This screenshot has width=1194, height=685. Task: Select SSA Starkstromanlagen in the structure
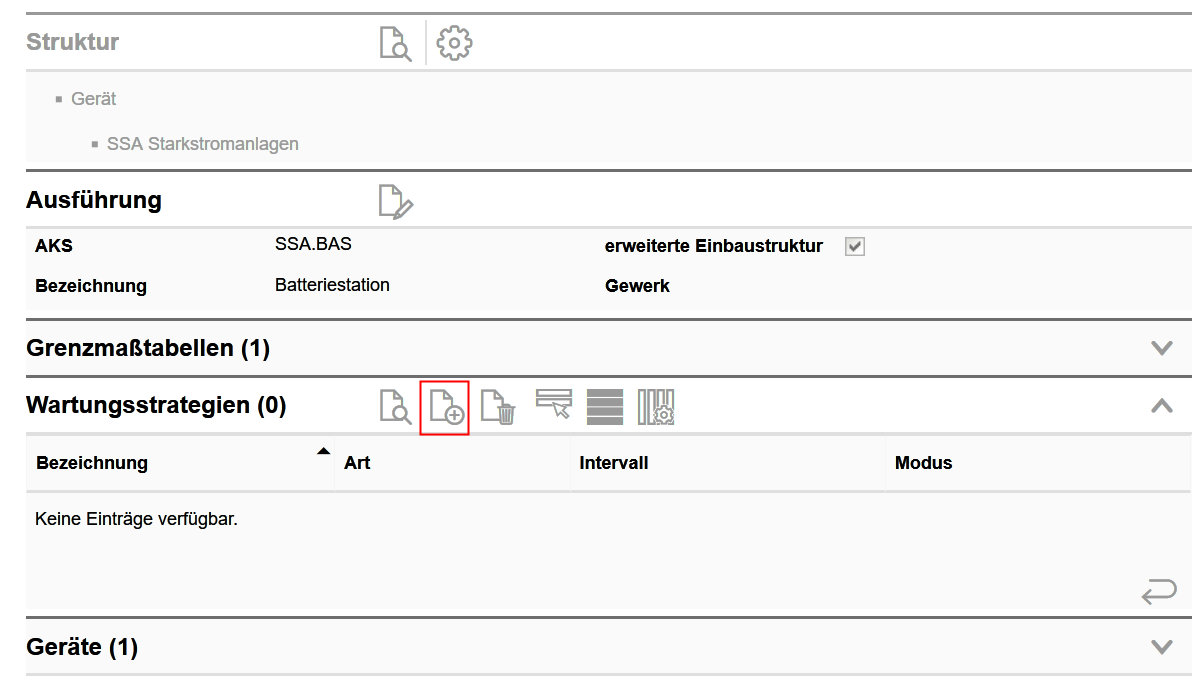(x=202, y=144)
